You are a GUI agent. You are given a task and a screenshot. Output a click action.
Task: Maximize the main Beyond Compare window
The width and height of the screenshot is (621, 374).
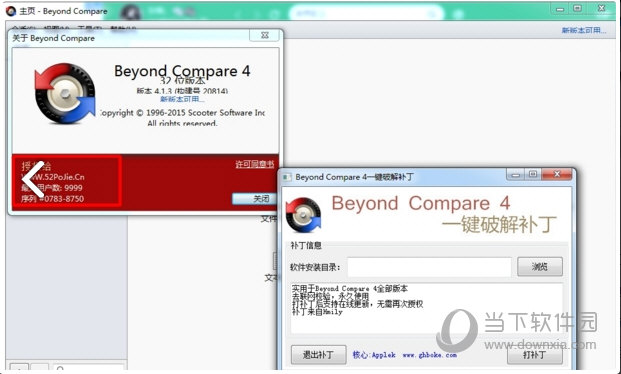coord(577,9)
